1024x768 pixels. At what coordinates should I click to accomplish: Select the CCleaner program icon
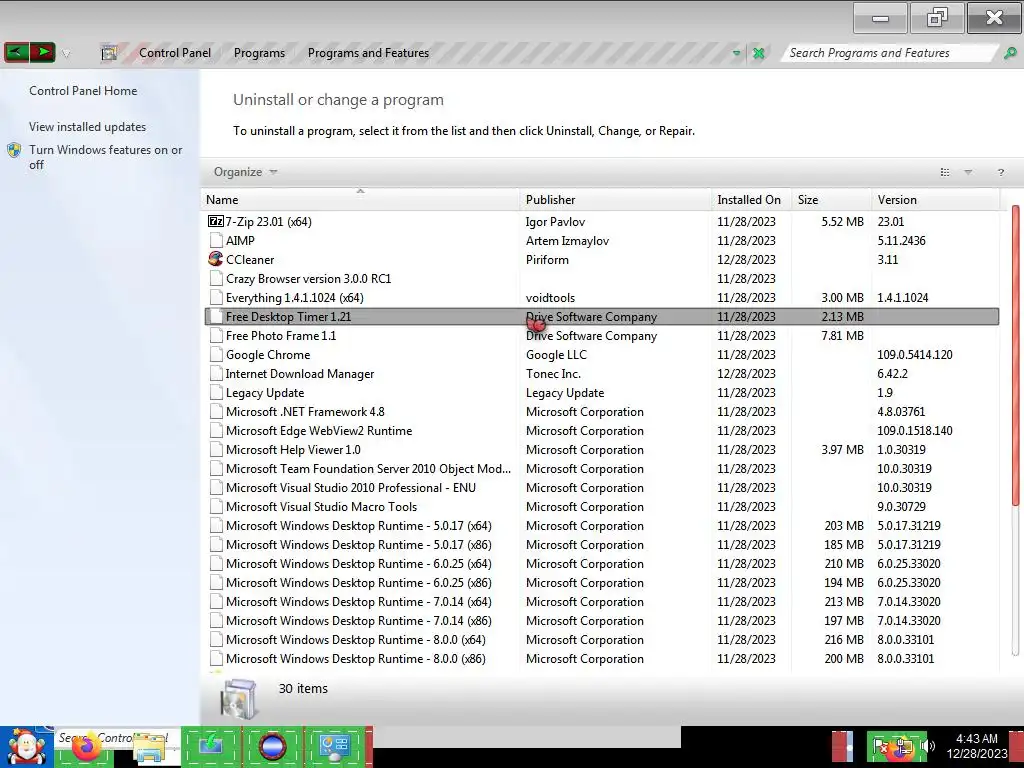[216, 259]
